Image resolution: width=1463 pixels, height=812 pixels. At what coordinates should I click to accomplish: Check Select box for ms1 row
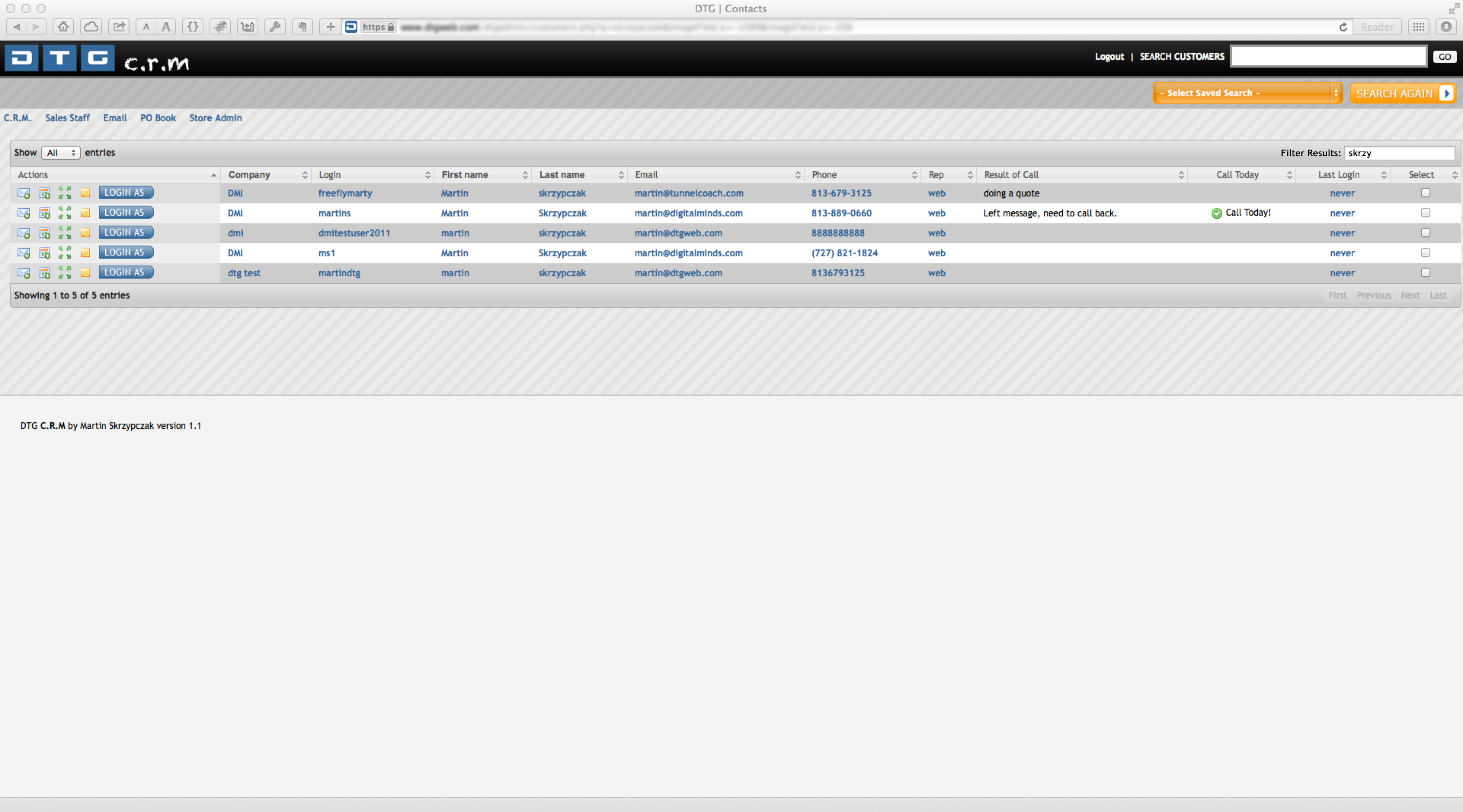(x=1425, y=253)
